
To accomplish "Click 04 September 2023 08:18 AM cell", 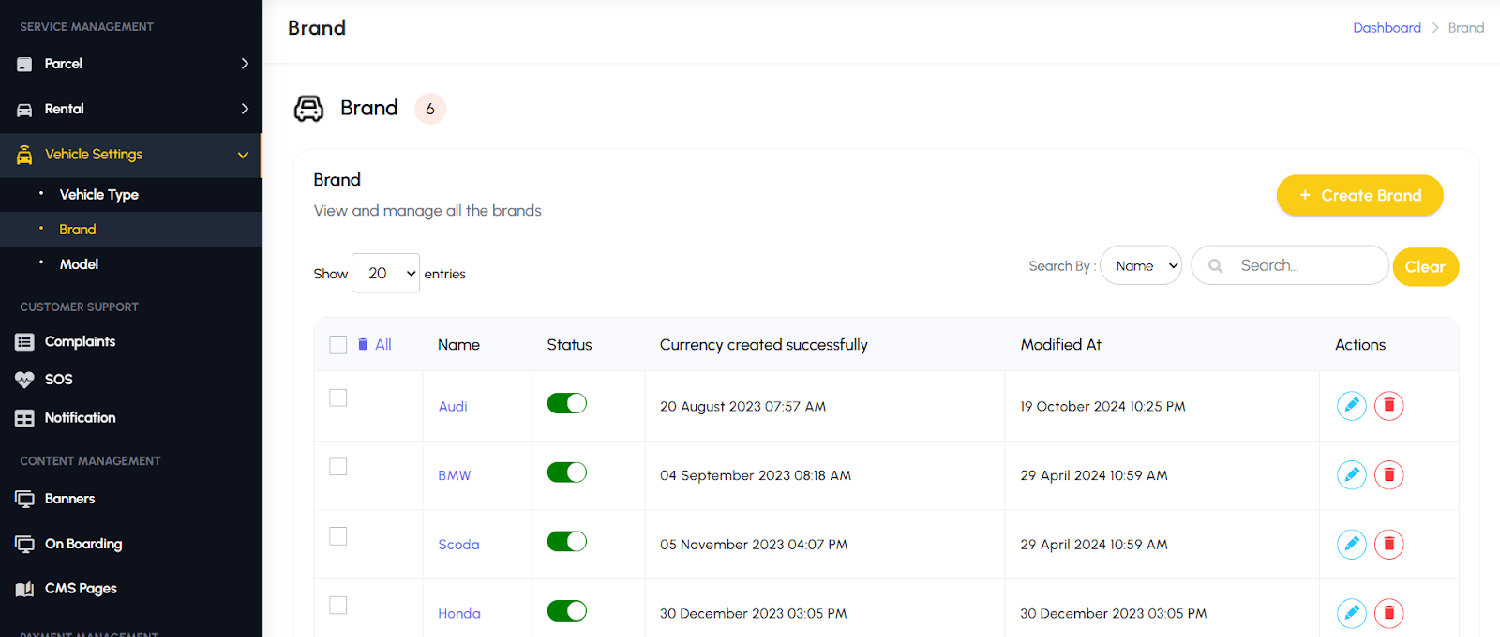I will click(756, 476).
